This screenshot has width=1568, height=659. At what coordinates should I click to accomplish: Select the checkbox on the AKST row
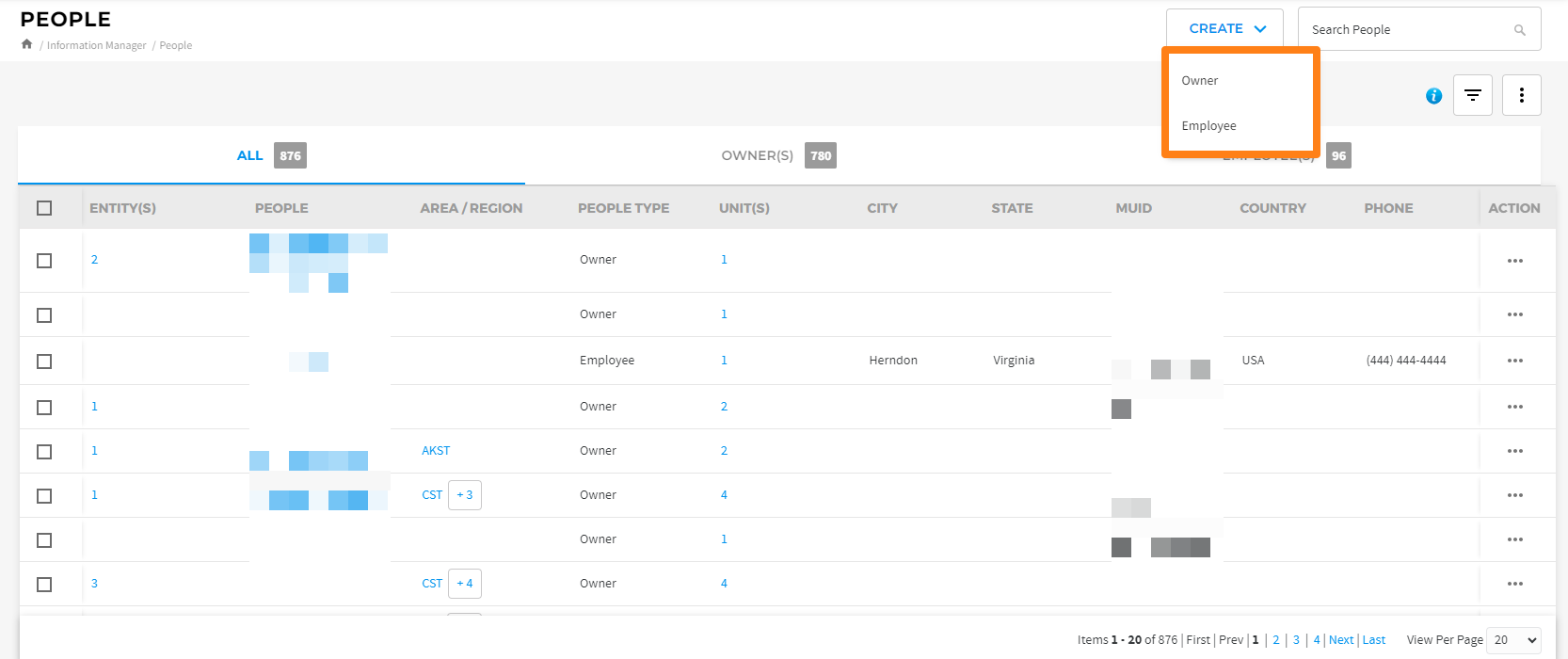point(44,452)
